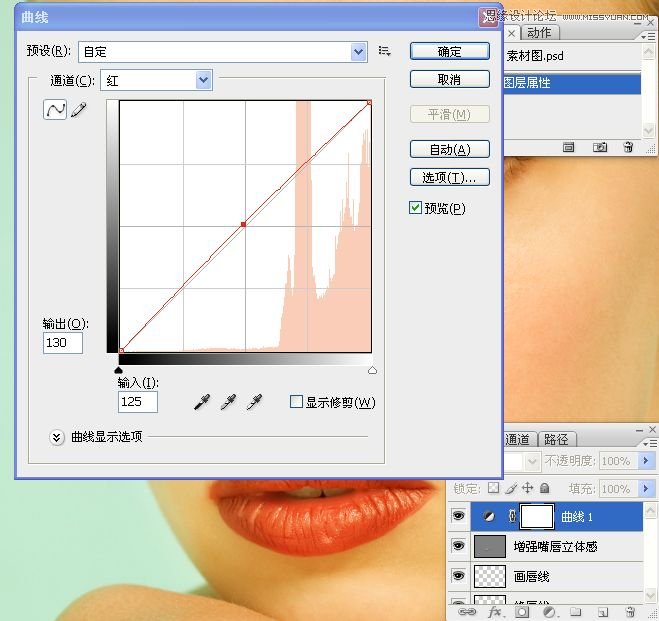659x621 pixels.
Task: Click the 确定 OK button
Action: pos(450,51)
